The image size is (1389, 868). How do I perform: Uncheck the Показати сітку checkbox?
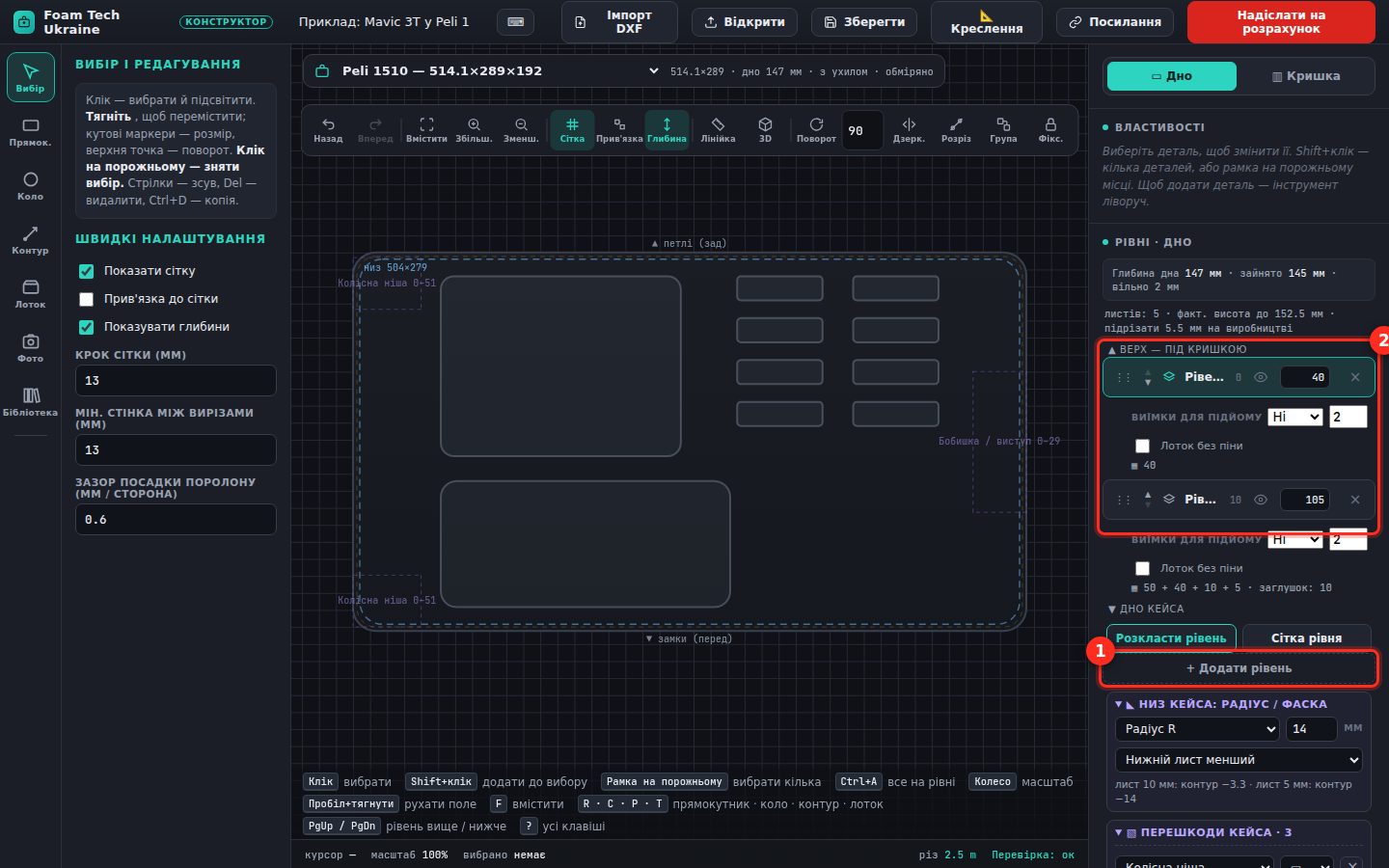click(87, 271)
